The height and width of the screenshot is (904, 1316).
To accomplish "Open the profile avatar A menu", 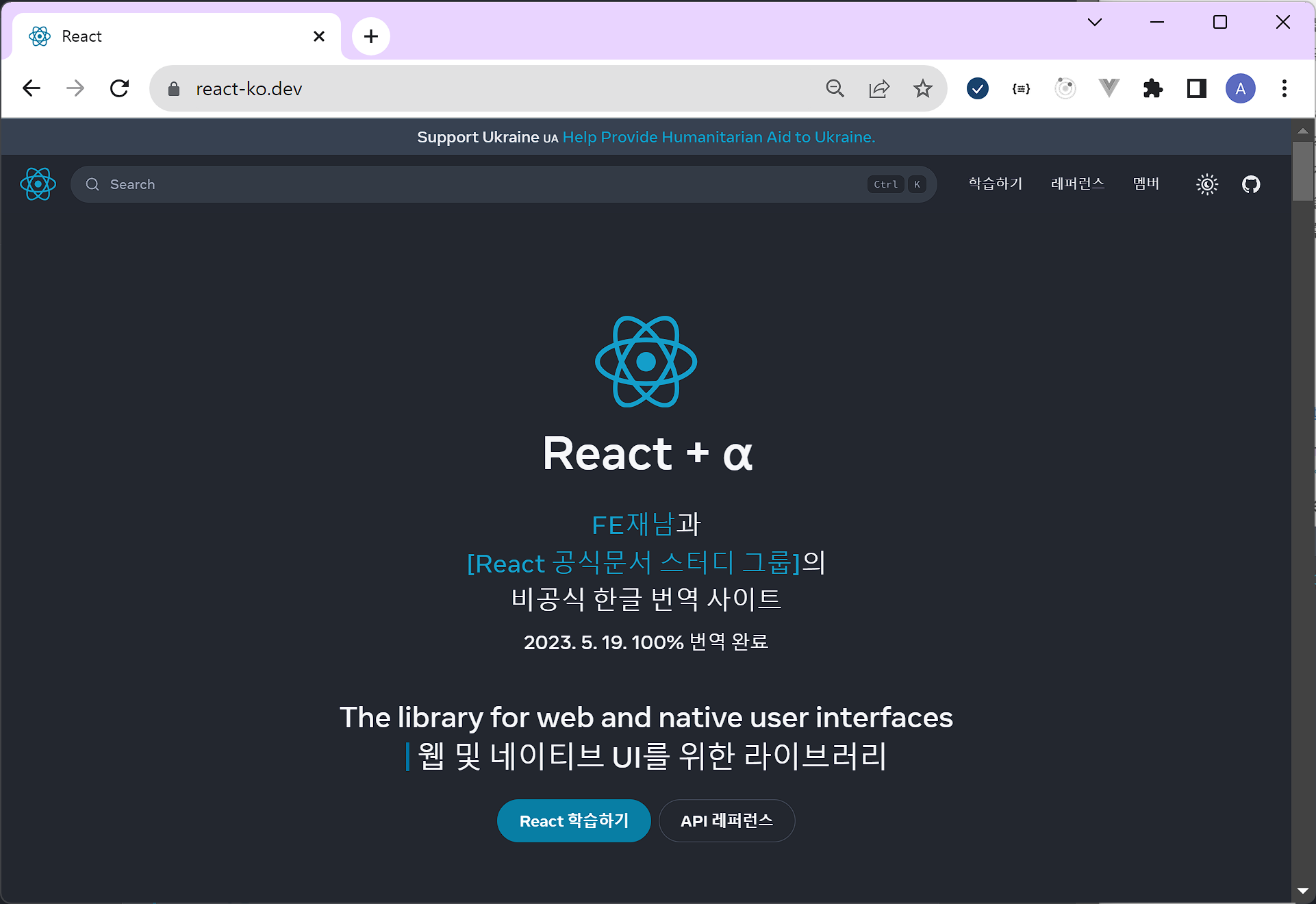I will pyautogui.click(x=1240, y=88).
